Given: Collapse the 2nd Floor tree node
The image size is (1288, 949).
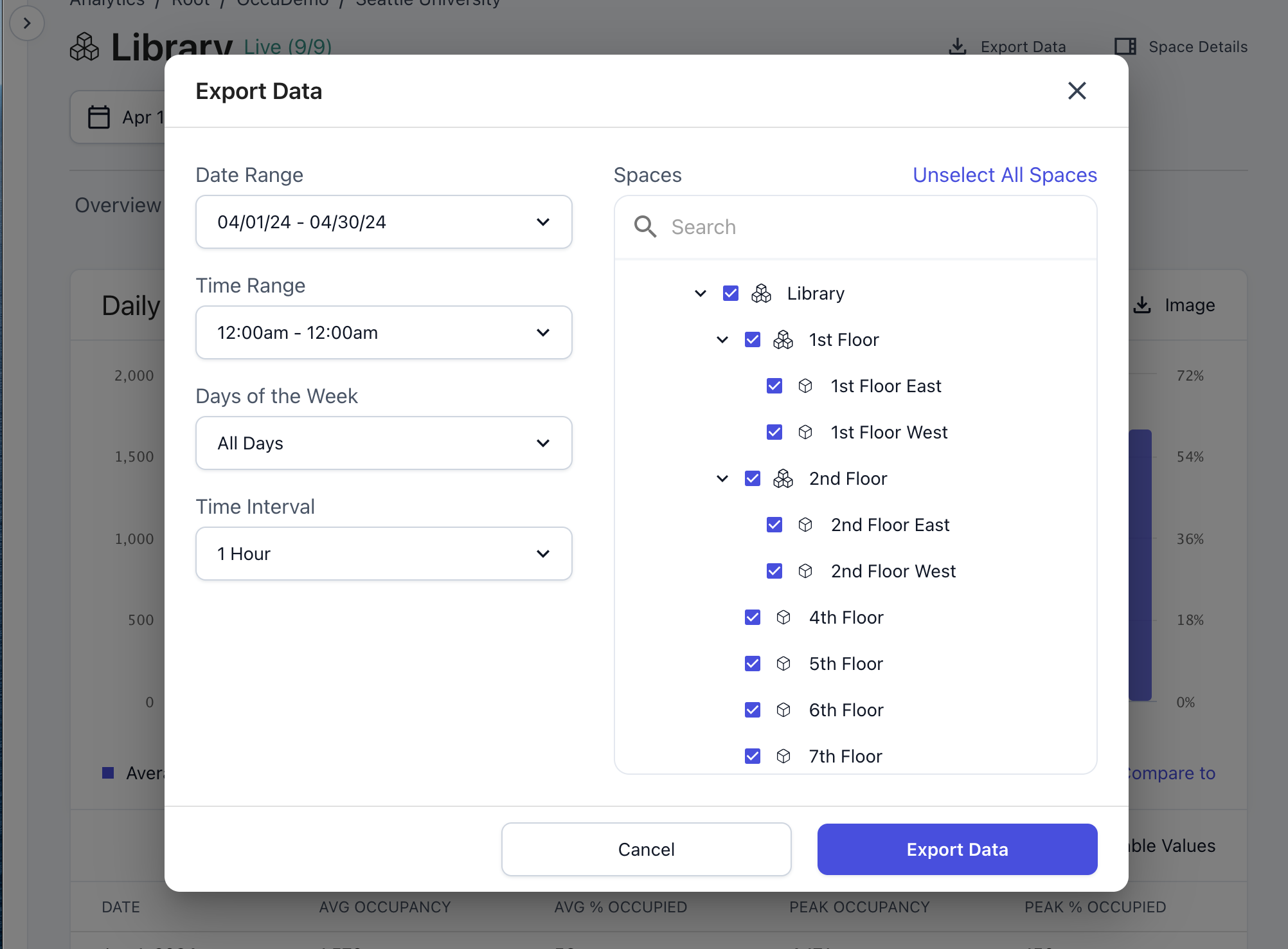Looking at the screenshot, I should tap(722, 479).
